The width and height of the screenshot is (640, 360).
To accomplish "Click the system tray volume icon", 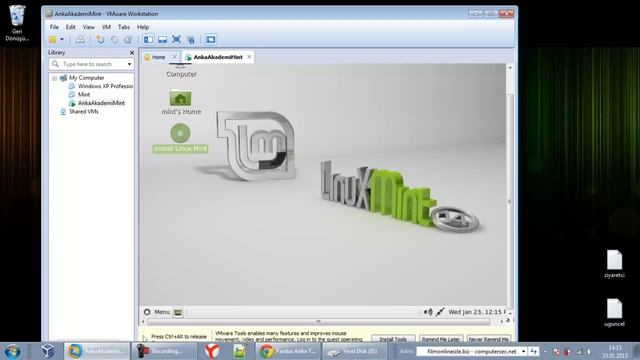I will (589, 351).
